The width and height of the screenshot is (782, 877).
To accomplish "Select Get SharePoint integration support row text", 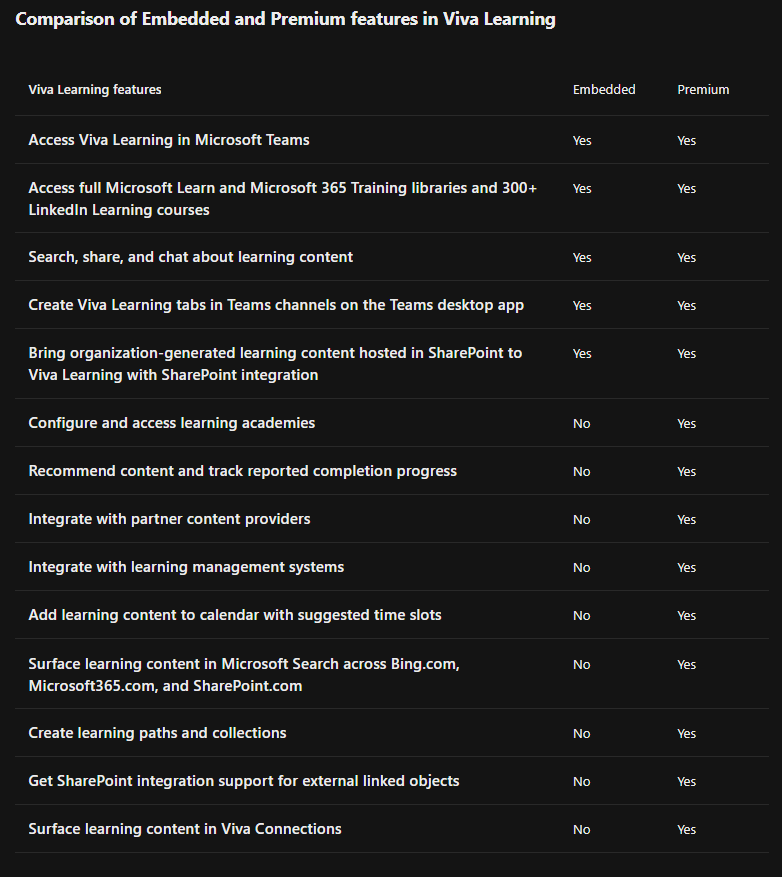I will coord(244,781).
